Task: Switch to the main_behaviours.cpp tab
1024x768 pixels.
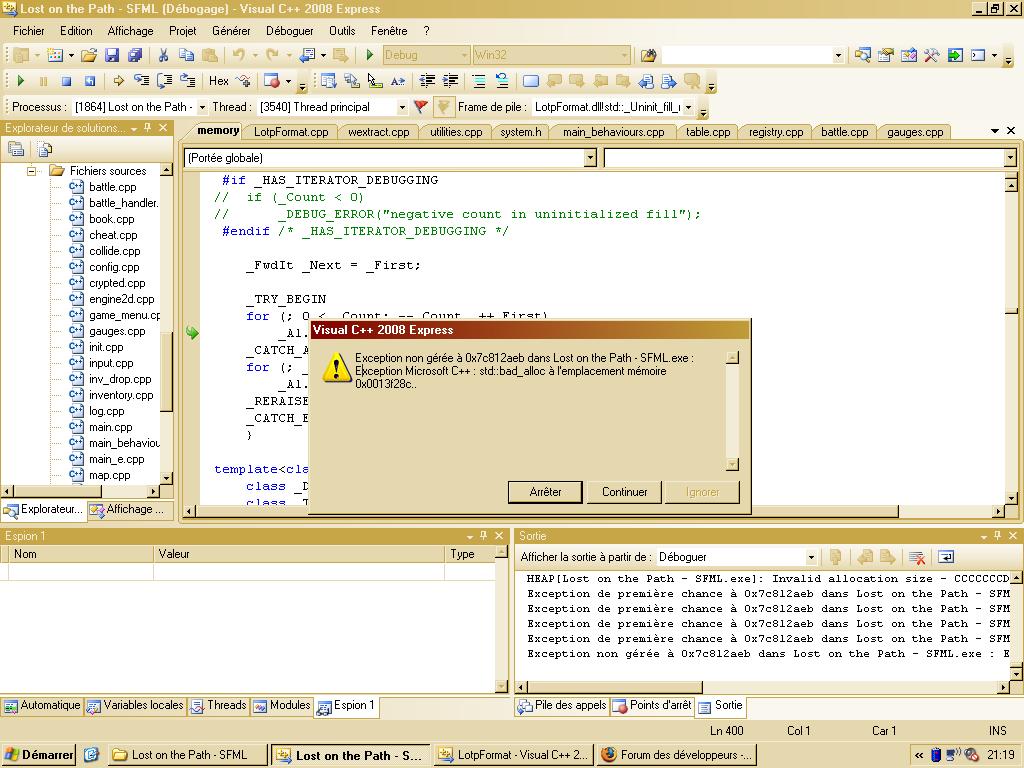Action: tap(614, 132)
